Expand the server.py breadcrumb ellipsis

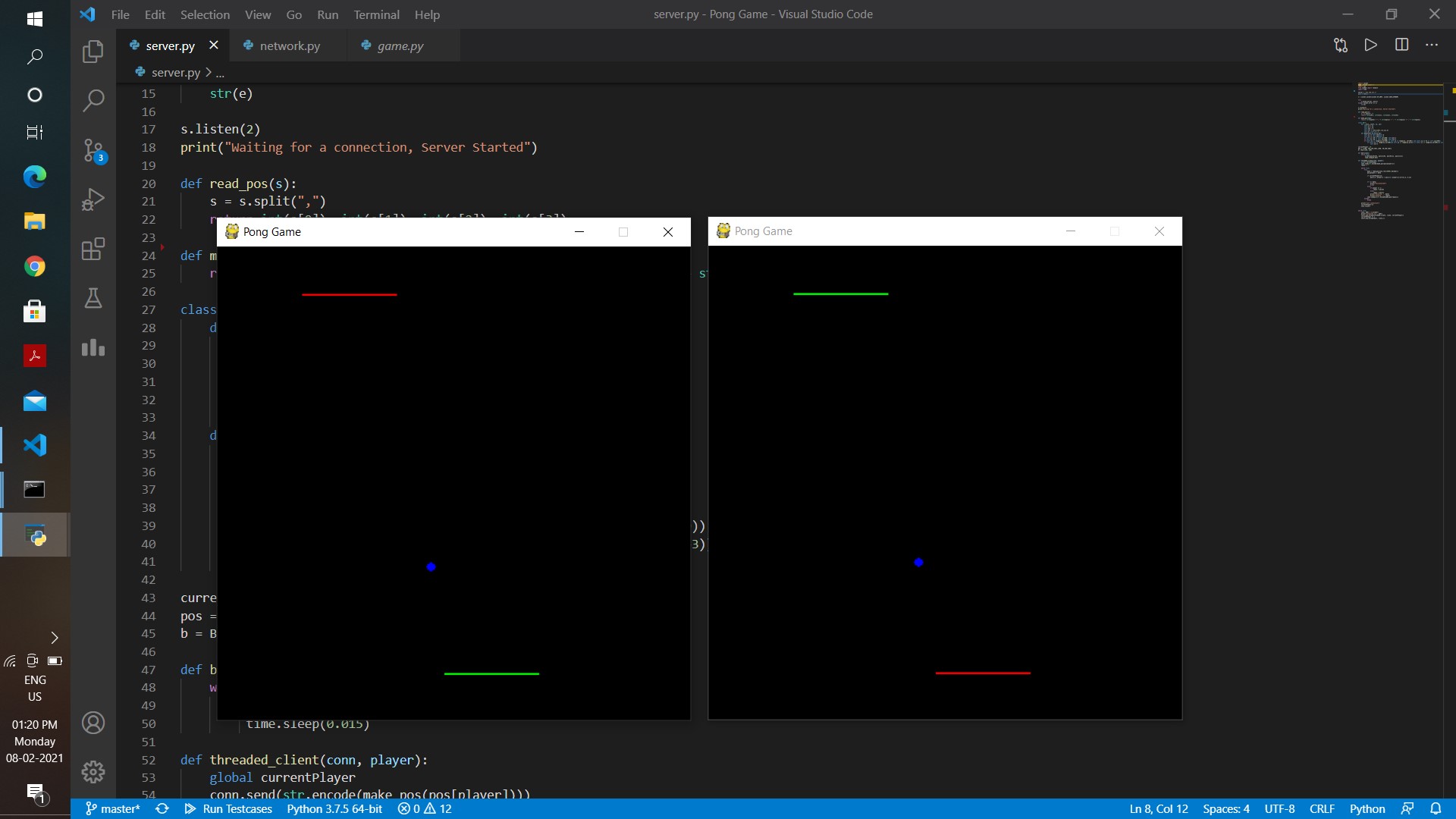coord(220,73)
